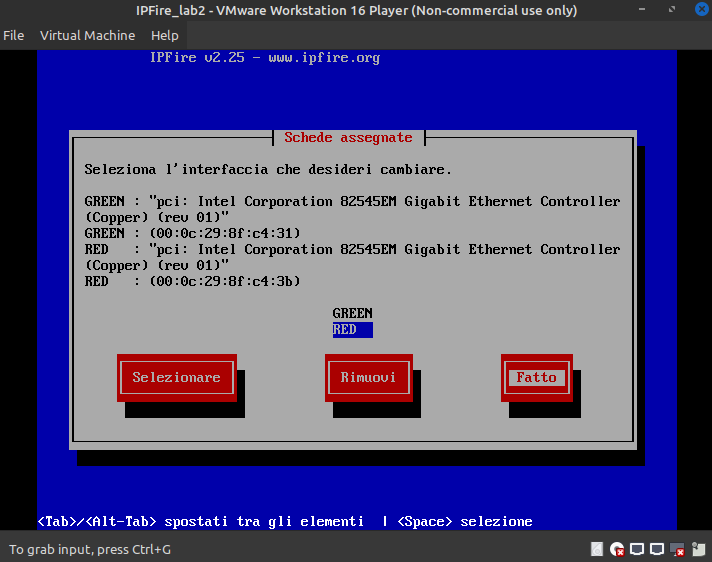Click the second network adapter icon
Image resolution: width=712 pixels, height=562 pixels.
657,549
